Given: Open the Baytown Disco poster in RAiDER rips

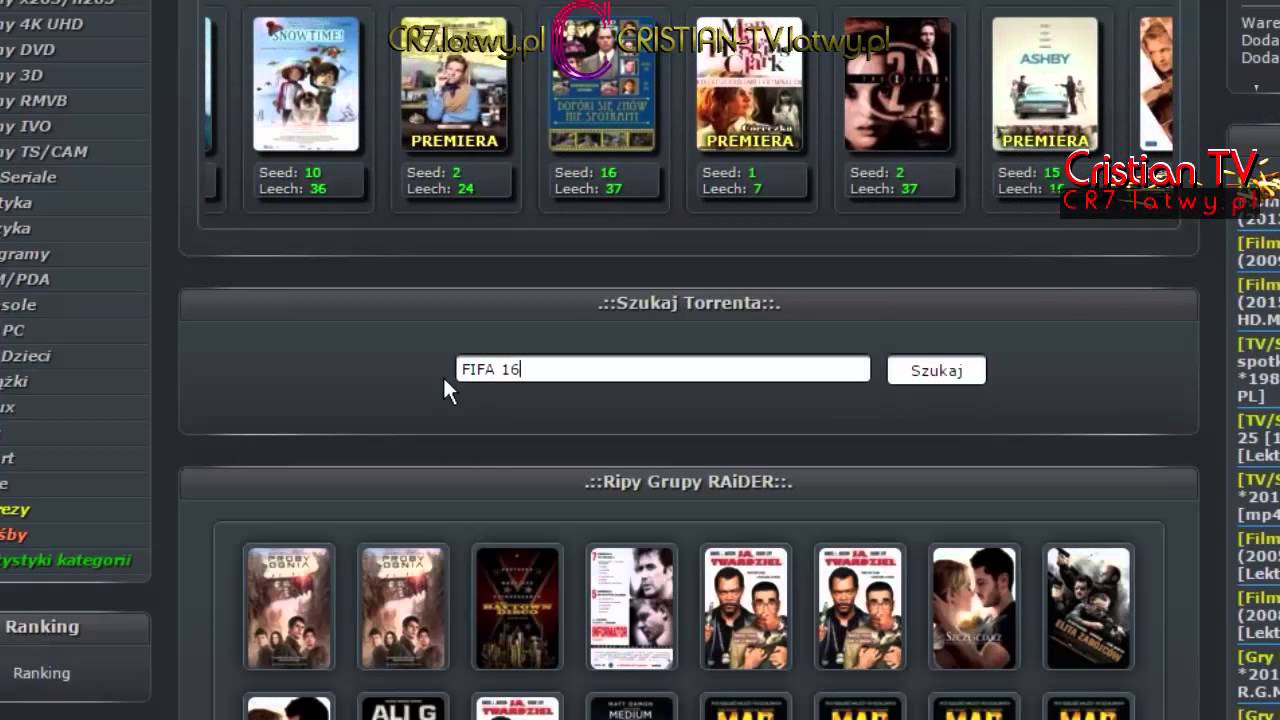Looking at the screenshot, I should tap(517, 608).
